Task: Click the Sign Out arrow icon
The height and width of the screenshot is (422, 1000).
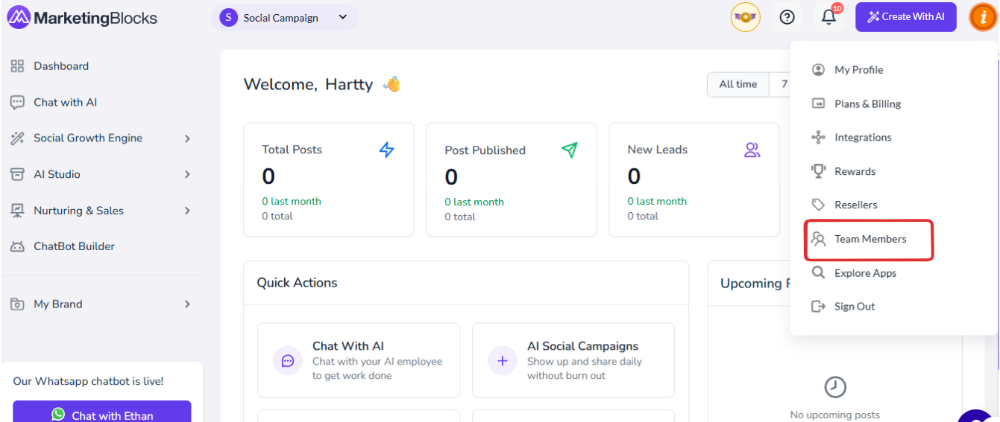Action: (x=818, y=307)
